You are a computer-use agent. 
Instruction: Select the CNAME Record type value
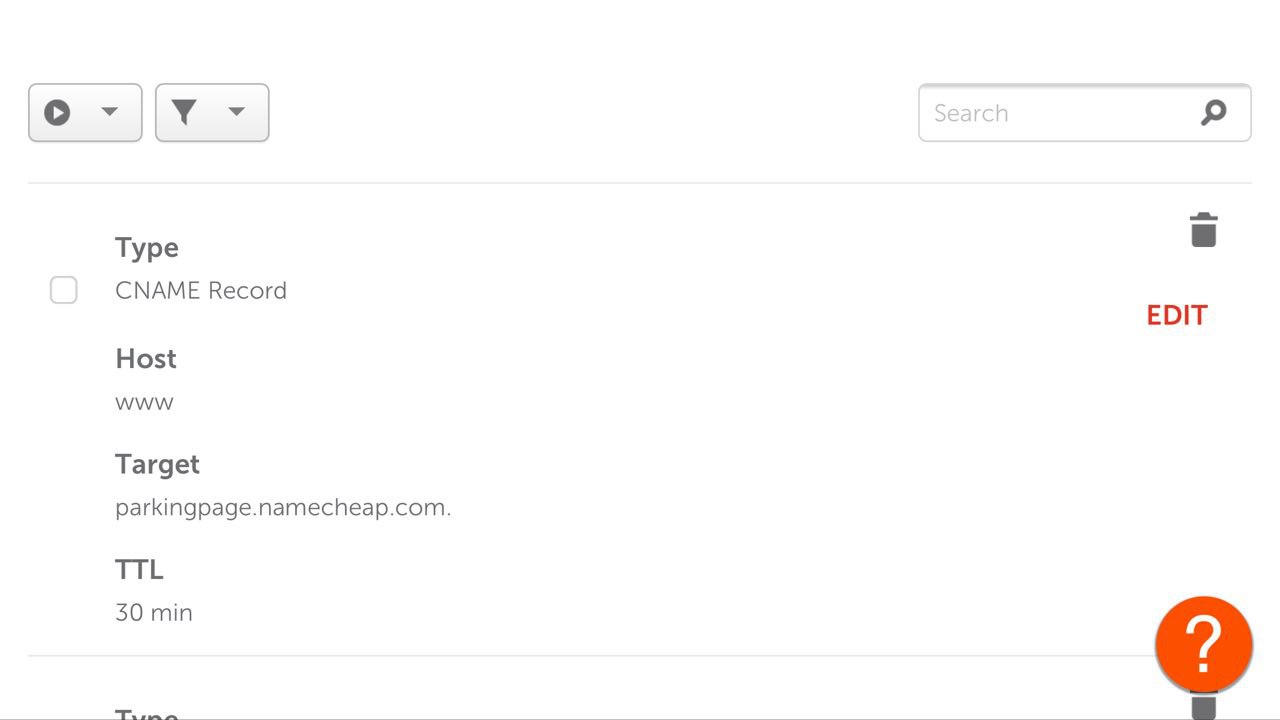[201, 291]
